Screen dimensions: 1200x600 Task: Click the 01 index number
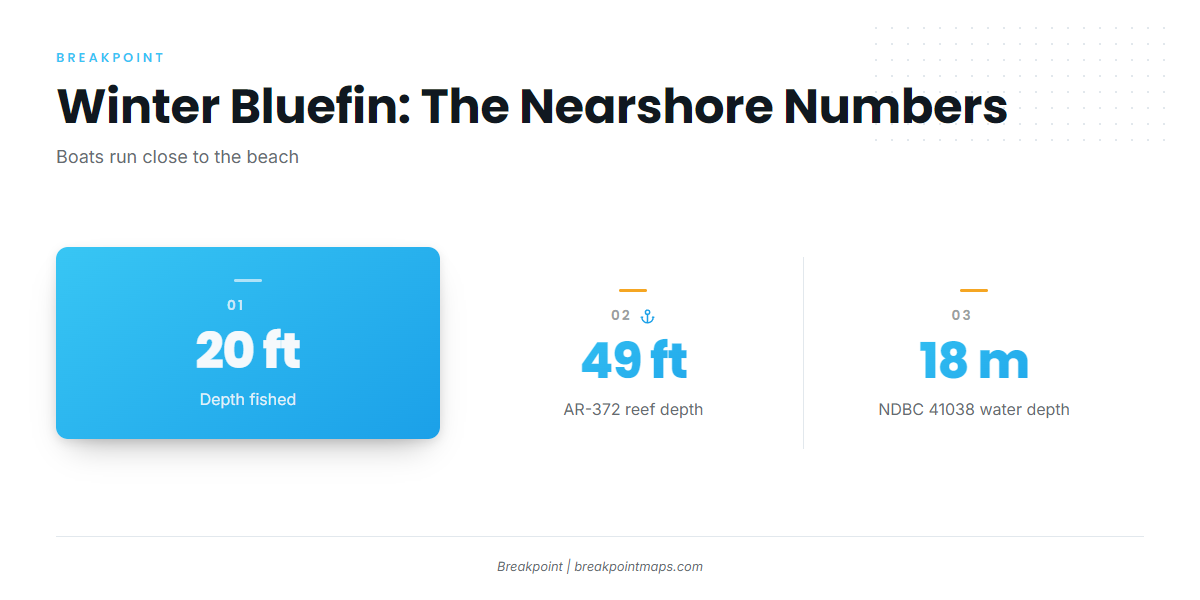point(236,306)
